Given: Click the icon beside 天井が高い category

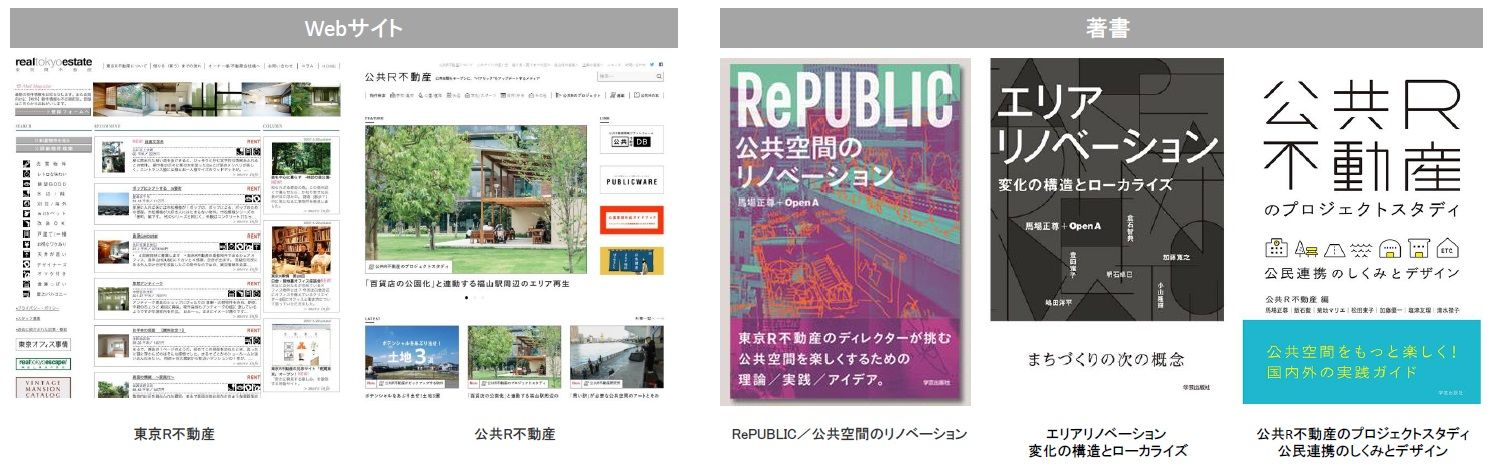Looking at the screenshot, I should 26,253.
